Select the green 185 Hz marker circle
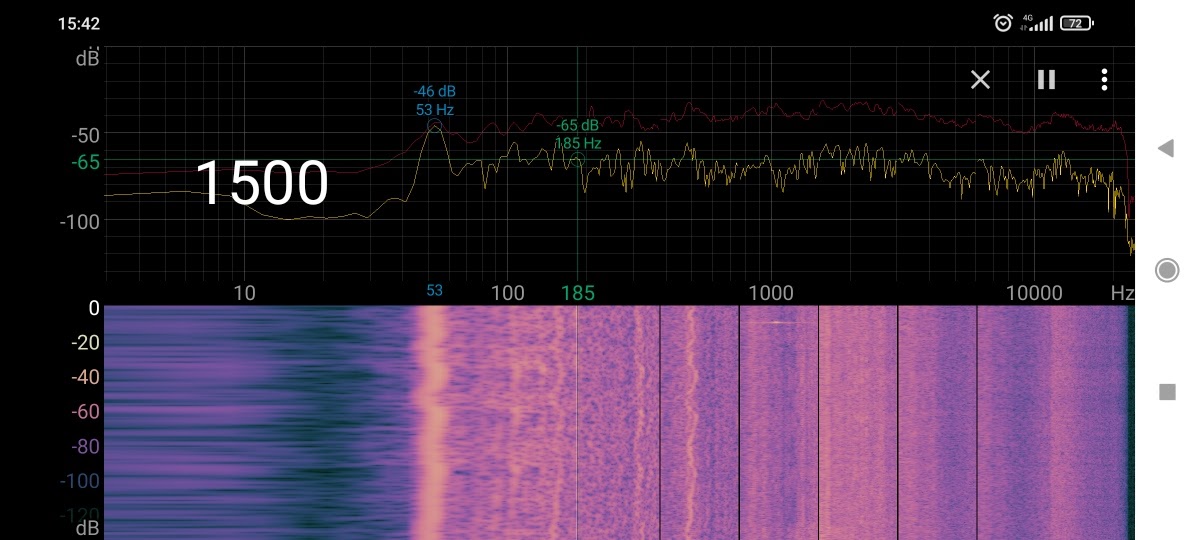The height and width of the screenshot is (540, 1200). [578, 160]
